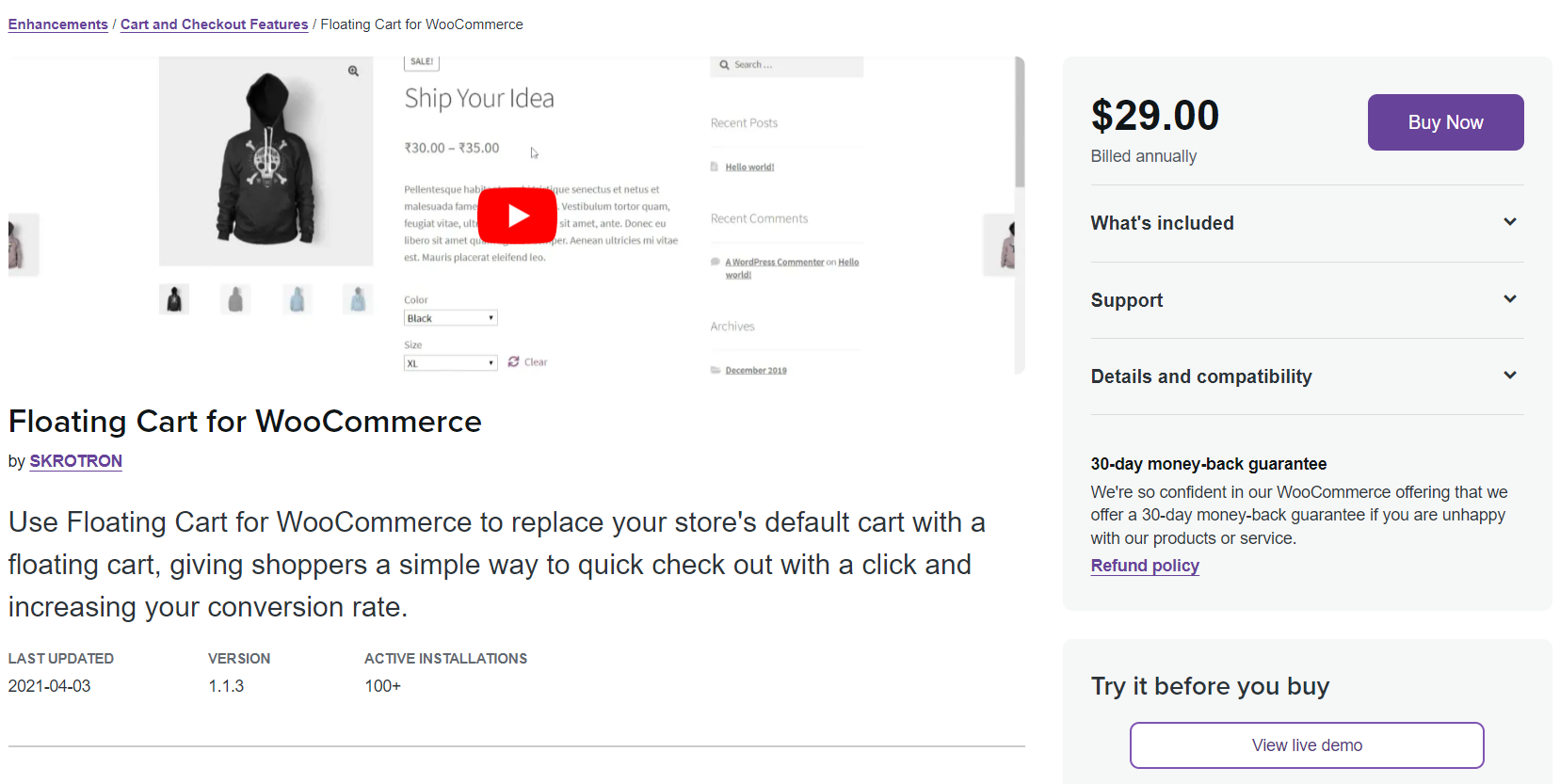Click the folder icon beside December 2019 archive
Viewport: 1560px width, 784px height.
tap(715, 369)
